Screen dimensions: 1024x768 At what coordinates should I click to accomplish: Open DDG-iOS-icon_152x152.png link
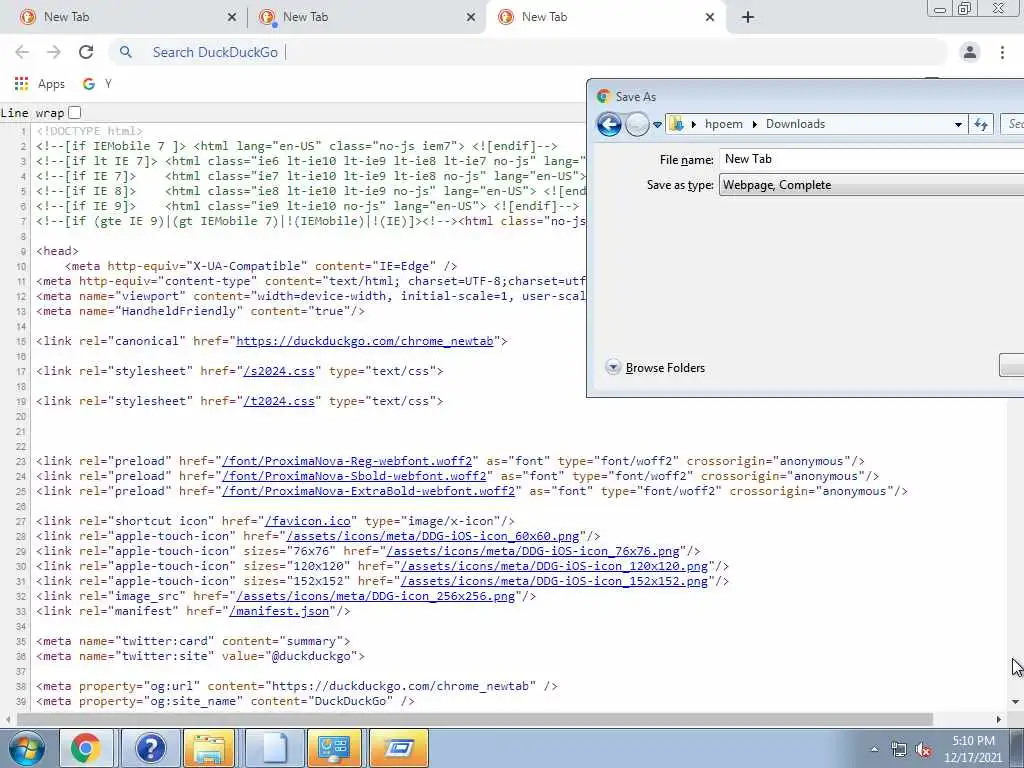click(554, 581)
